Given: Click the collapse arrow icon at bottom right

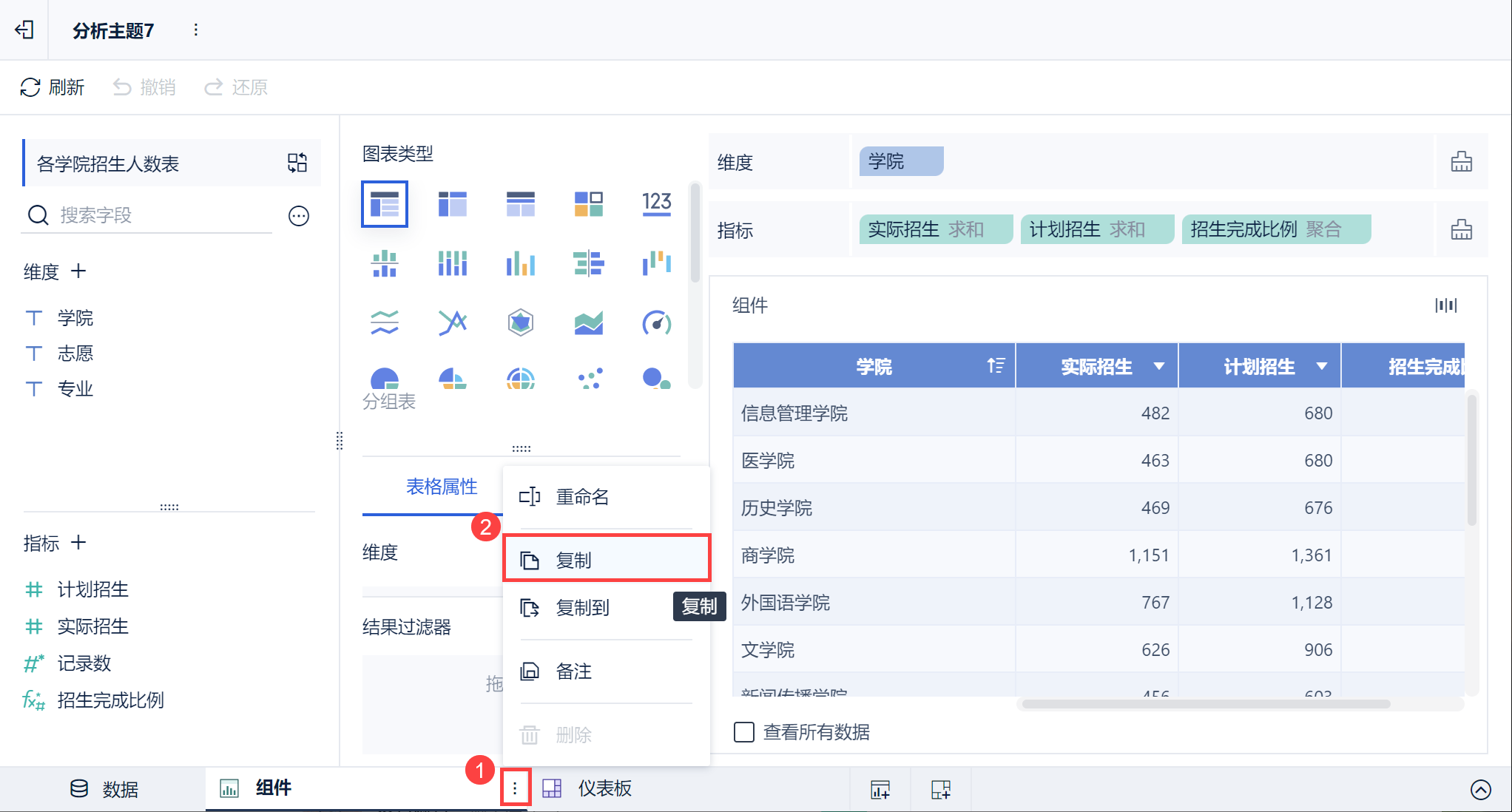Looking at the screenshot, I should coord(1480,790).
